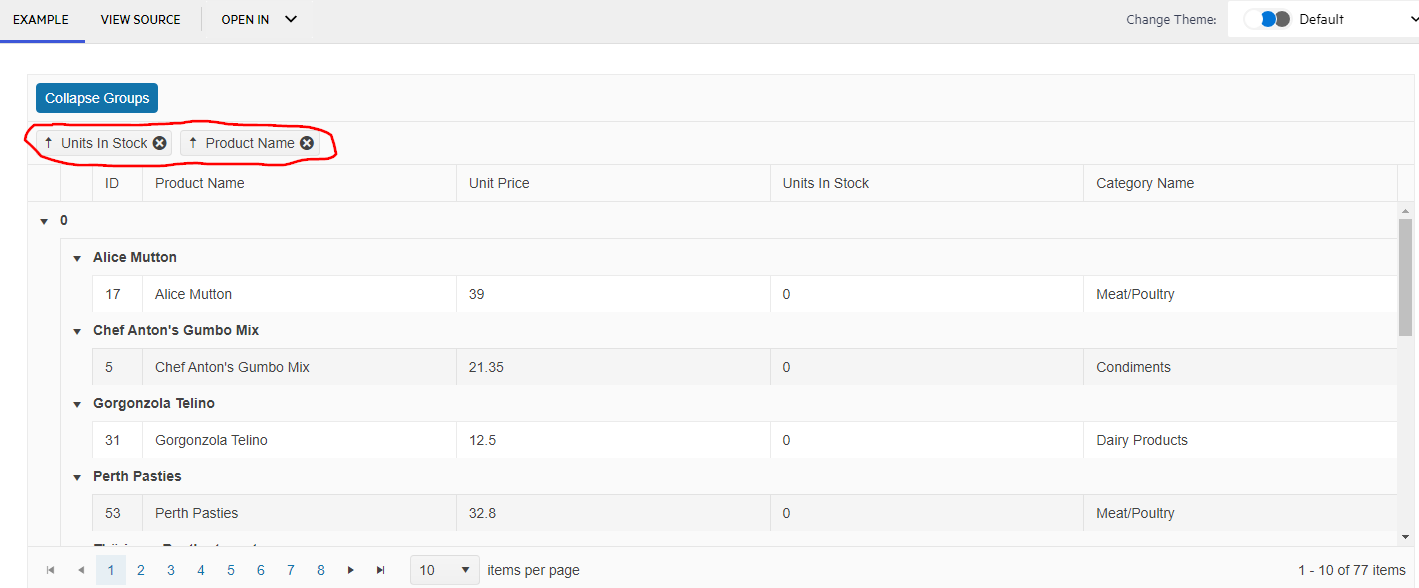Go to the next page arrow
1419x588 pixels.
tap(351, 570)
